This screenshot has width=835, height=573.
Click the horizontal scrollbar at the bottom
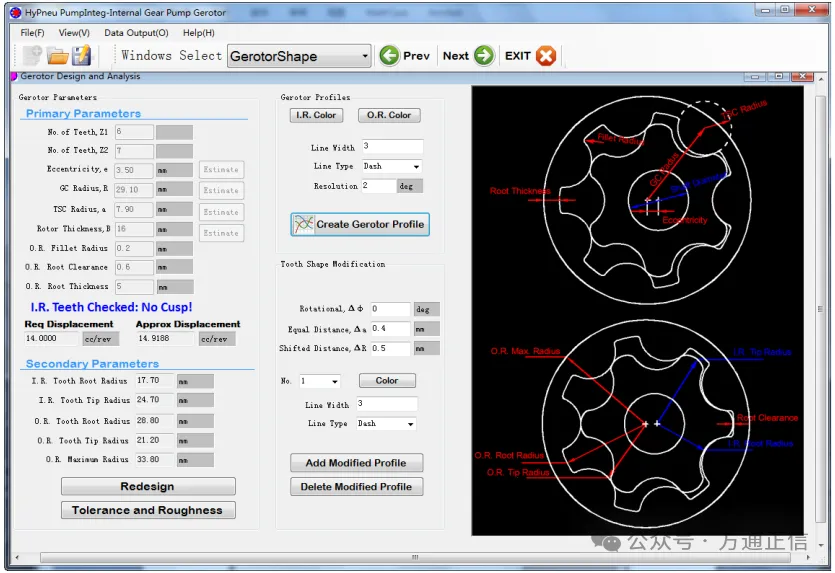[414, 558]
